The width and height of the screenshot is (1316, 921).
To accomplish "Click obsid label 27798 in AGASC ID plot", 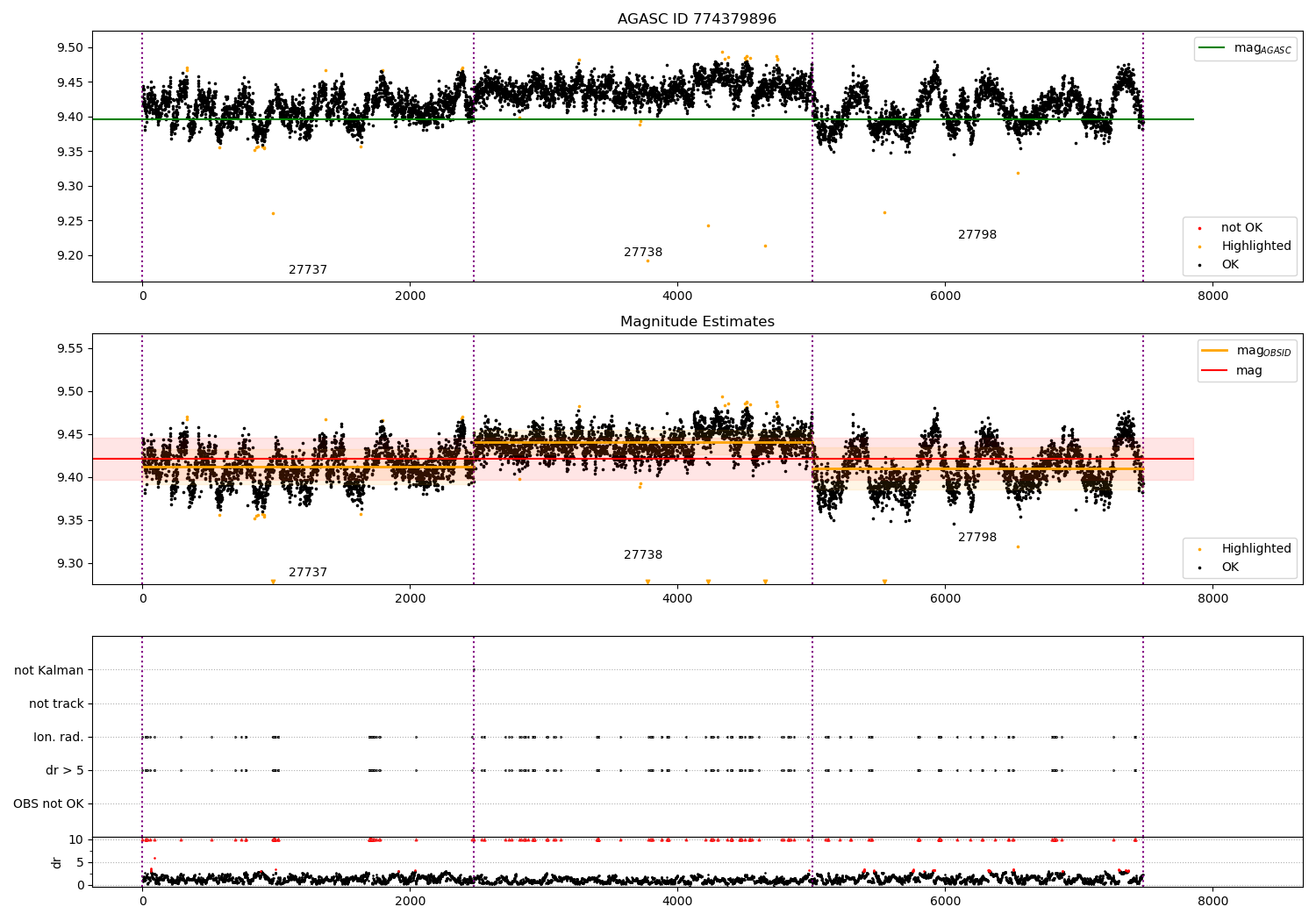I will [977, 235].
